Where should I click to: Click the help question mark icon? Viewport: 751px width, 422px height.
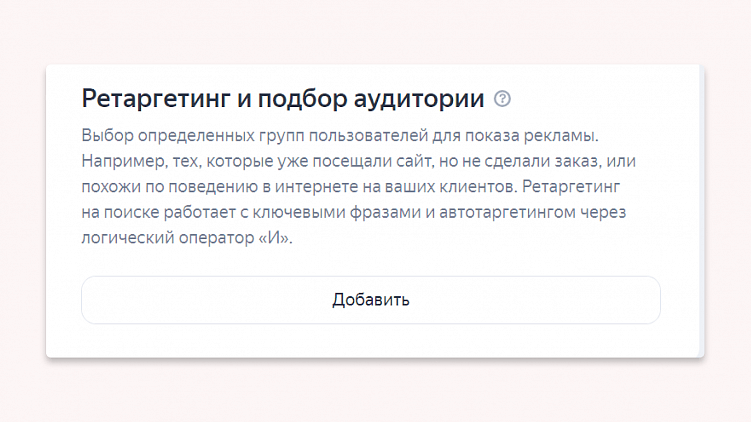pyautogui.click(x=502, y=99)
